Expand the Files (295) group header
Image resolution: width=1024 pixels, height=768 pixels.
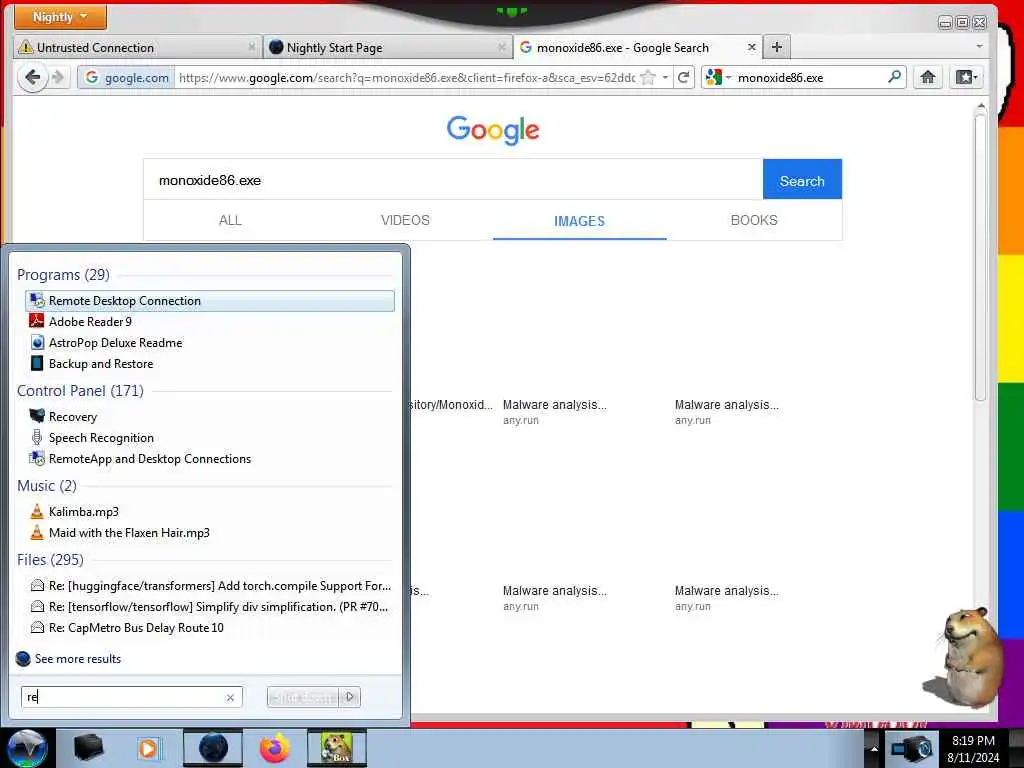pos(50,560)
